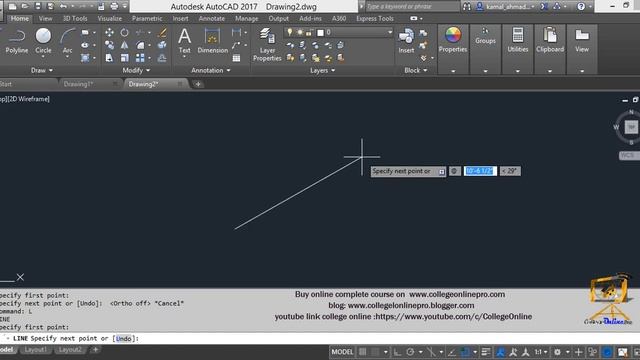Select the Array tool icon
Screen dimensions: 640x360
tap(140, 58)
